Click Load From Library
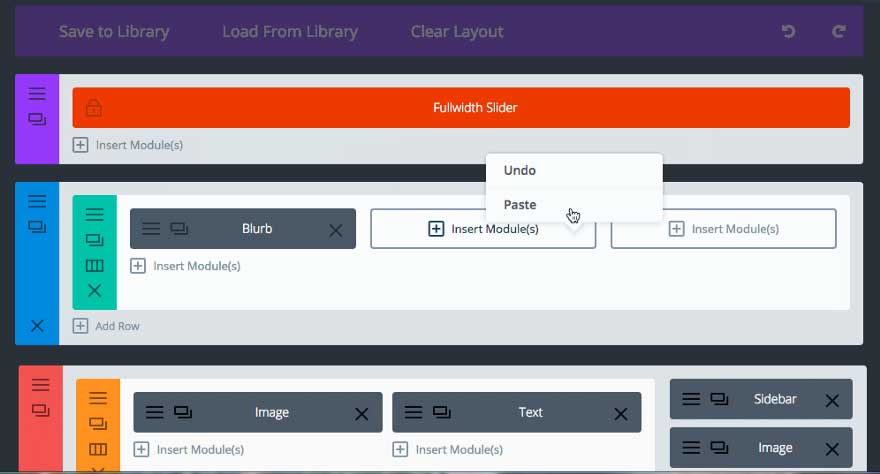This screenshot has height=474, width=880. pos(289,31)
